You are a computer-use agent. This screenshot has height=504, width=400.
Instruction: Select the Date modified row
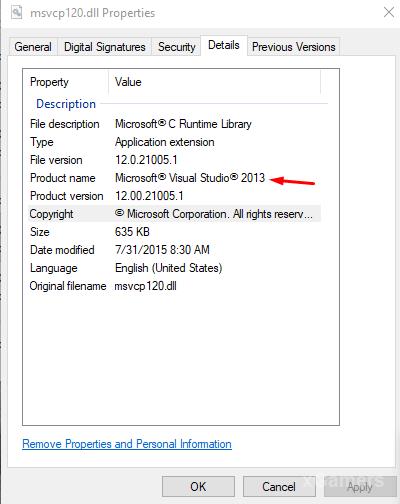[174, 250]
